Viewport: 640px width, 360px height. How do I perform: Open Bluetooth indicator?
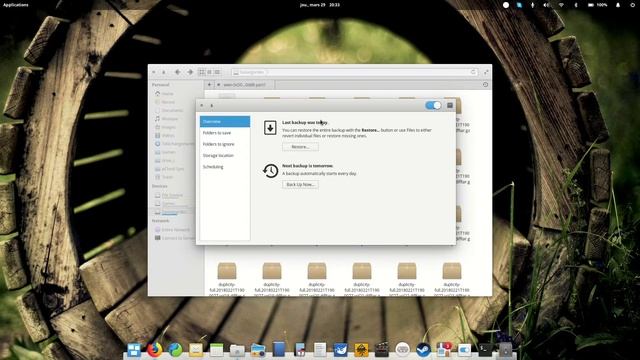[576, 5]
